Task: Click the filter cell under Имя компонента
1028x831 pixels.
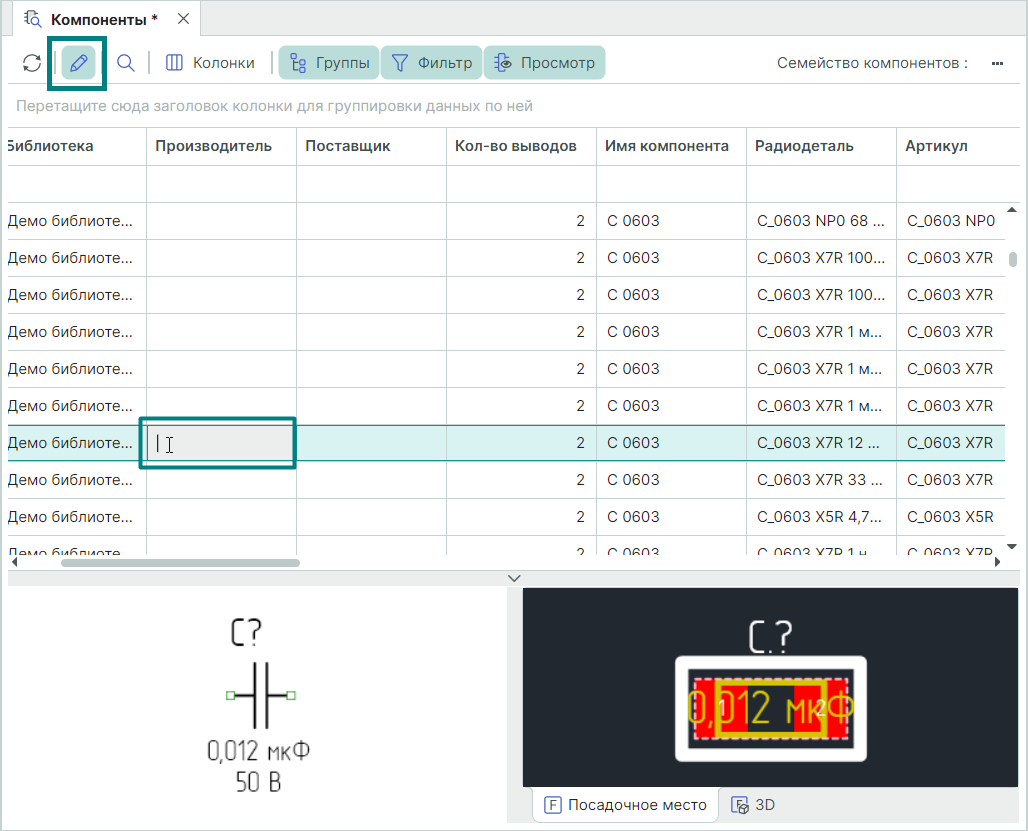Action: pos(670,184)
